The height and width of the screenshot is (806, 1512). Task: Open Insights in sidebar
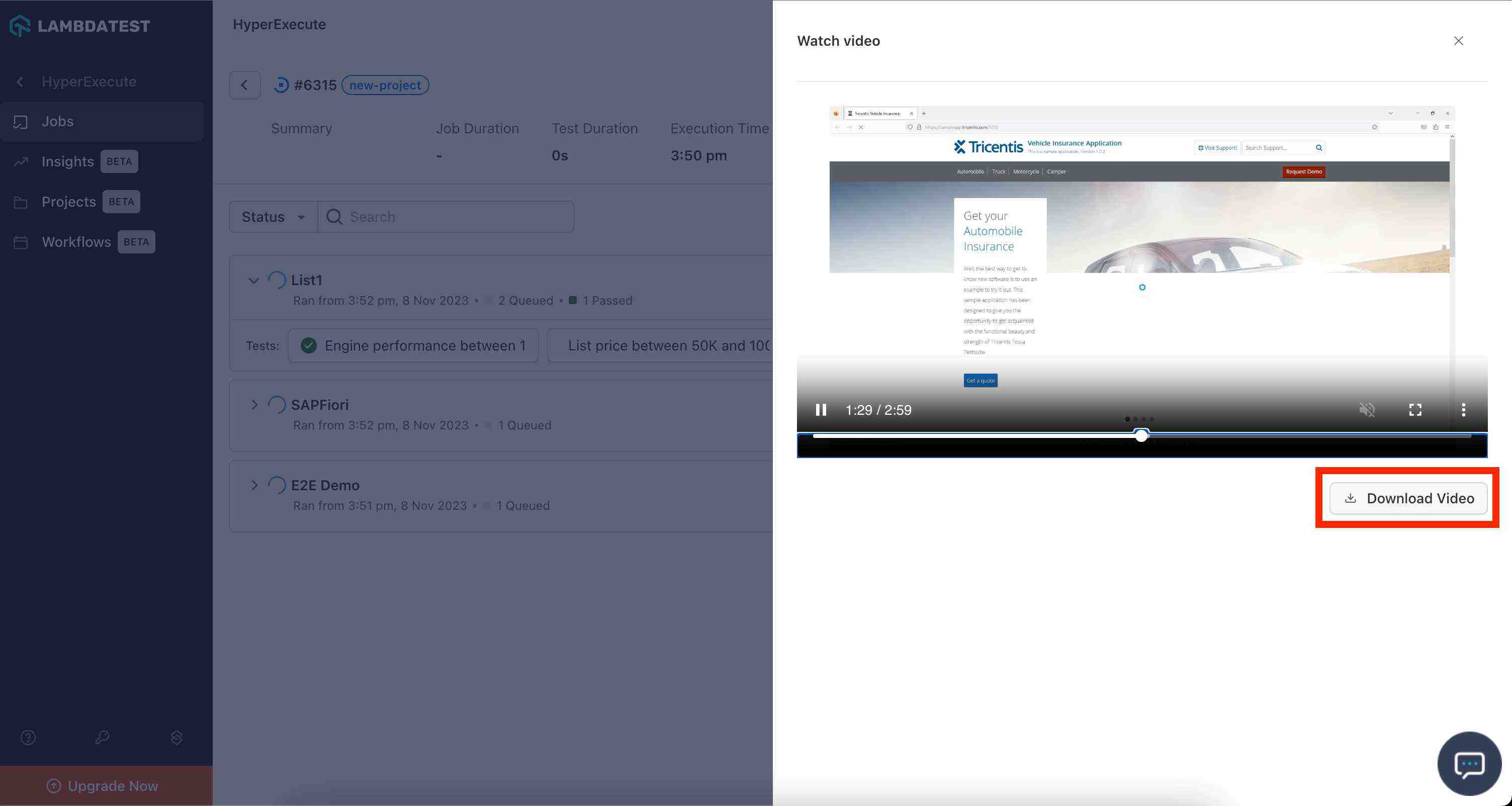click(x=67, y=161)
